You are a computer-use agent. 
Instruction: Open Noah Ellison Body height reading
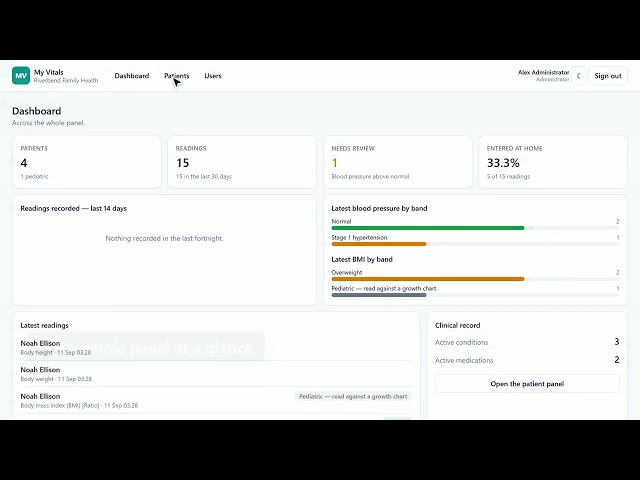[x=216, y=347]
